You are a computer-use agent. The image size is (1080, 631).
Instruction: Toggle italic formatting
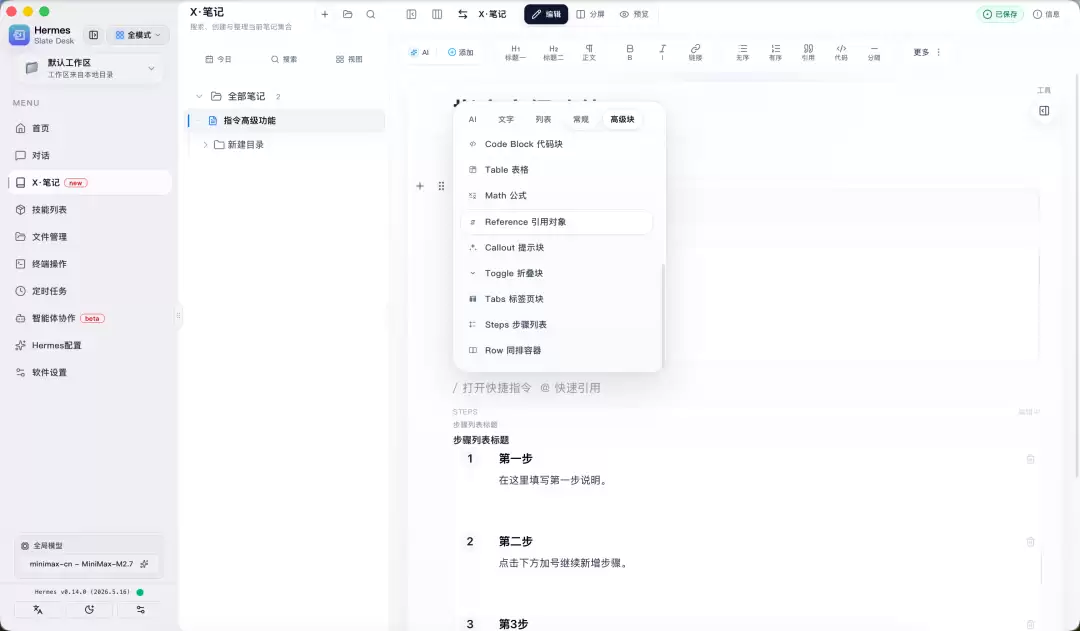tap(662, 52)
